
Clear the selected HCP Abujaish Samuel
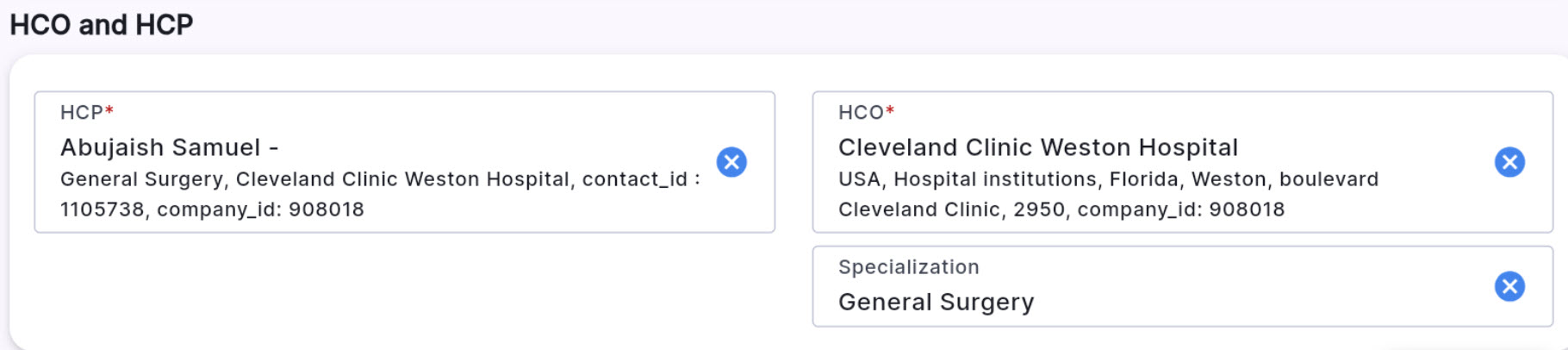point(731,162)
